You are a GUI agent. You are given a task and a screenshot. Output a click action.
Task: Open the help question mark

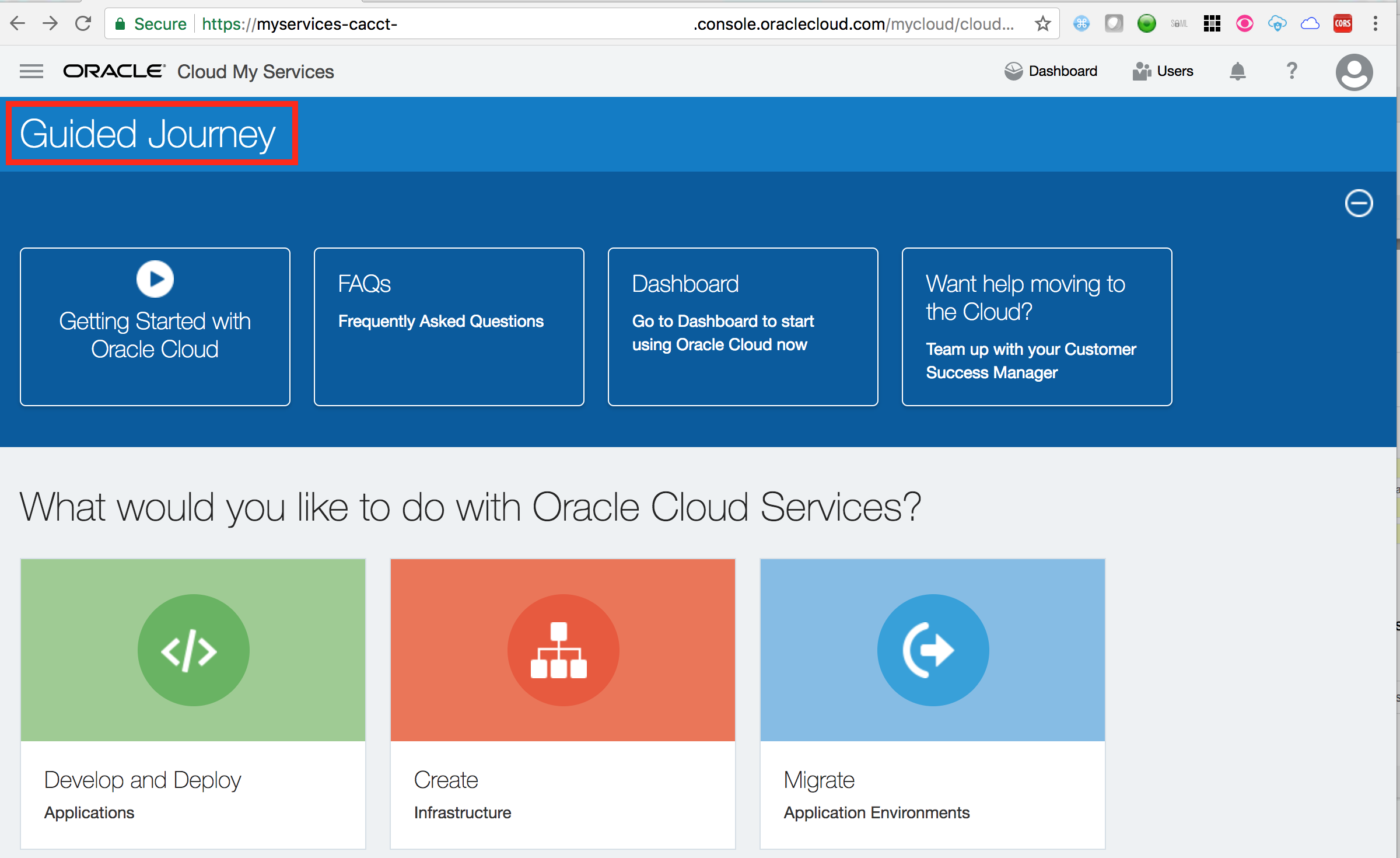1291,71
